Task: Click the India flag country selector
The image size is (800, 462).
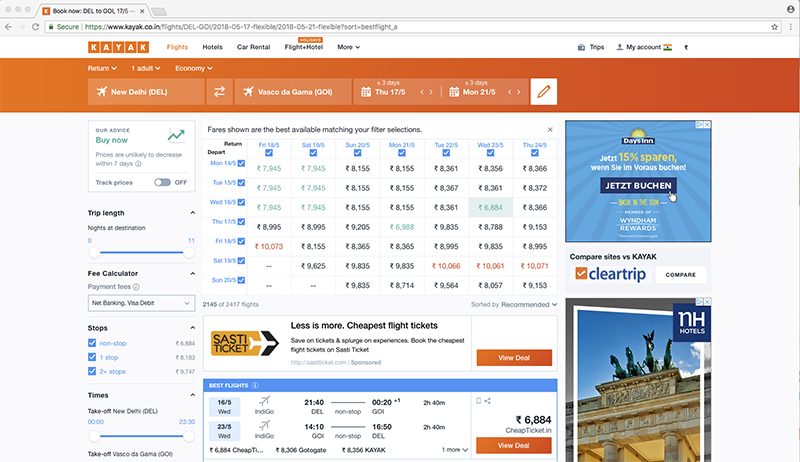Action: [667, 47]
